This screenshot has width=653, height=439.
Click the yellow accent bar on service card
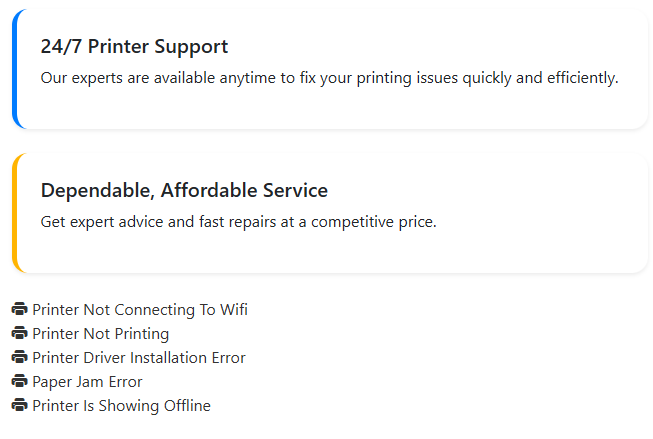coord(15,213)
